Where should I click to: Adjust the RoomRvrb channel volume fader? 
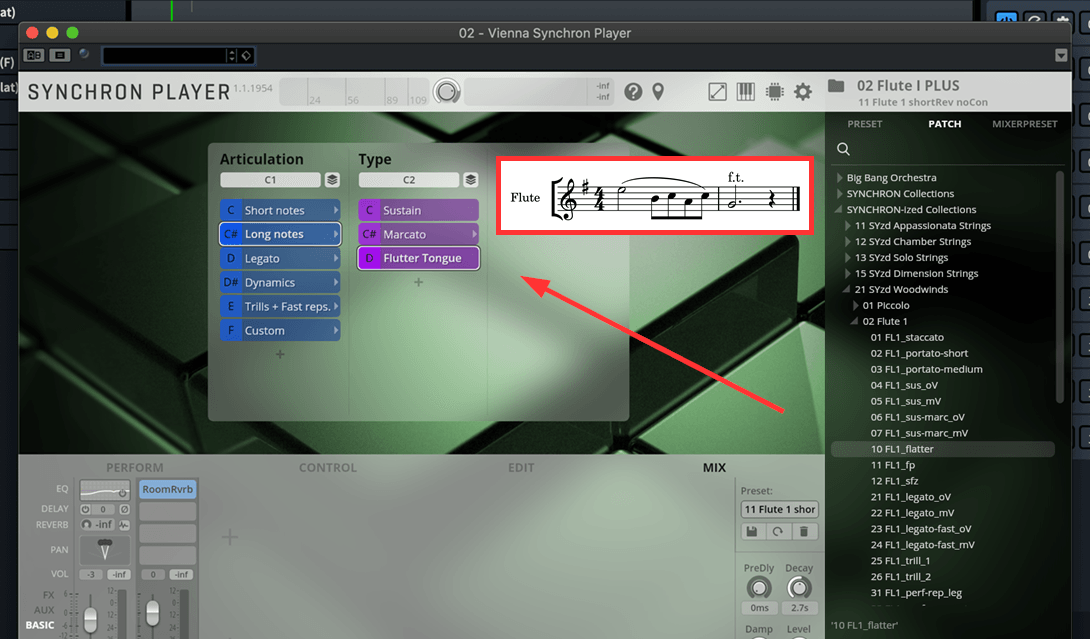pos(152,612)
